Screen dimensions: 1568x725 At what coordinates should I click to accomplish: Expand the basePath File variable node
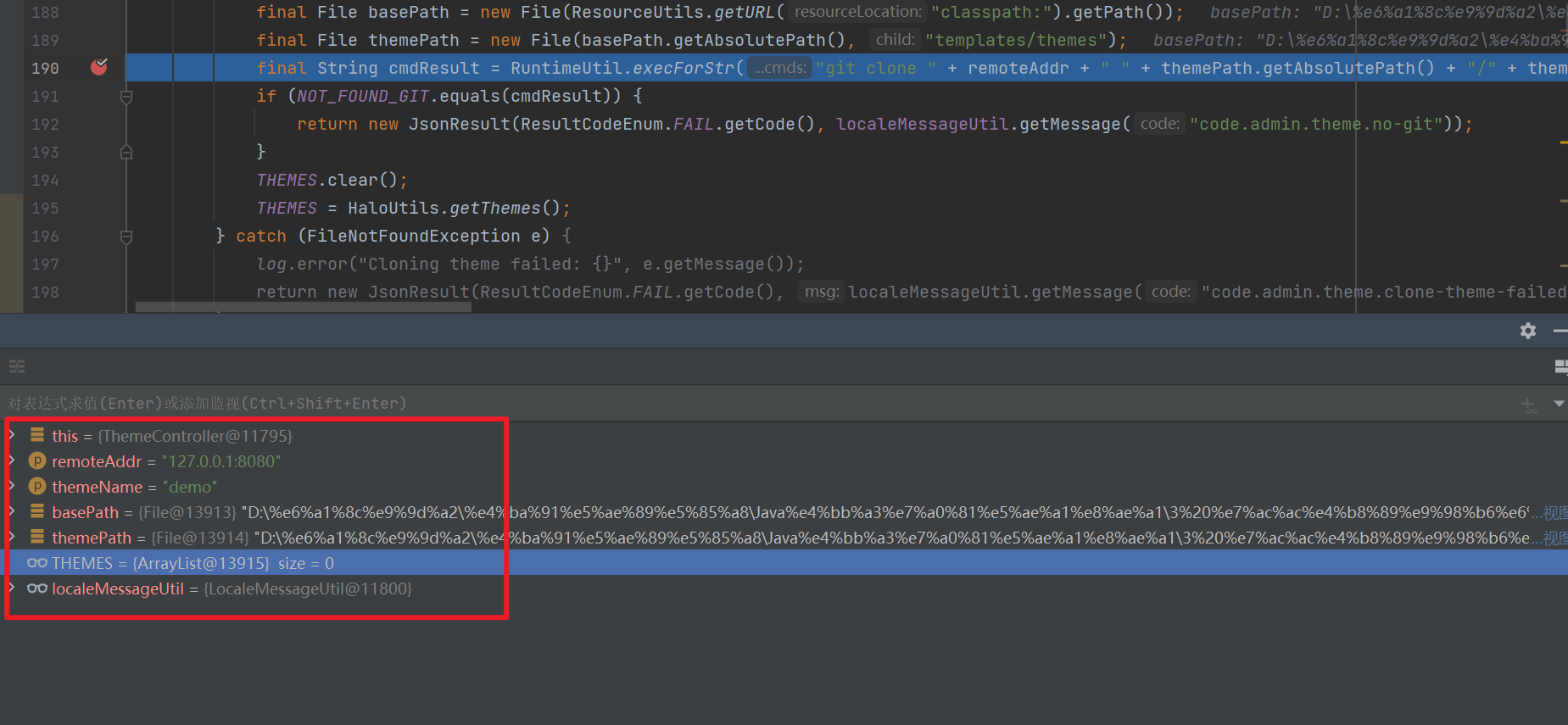coord(12,511)
